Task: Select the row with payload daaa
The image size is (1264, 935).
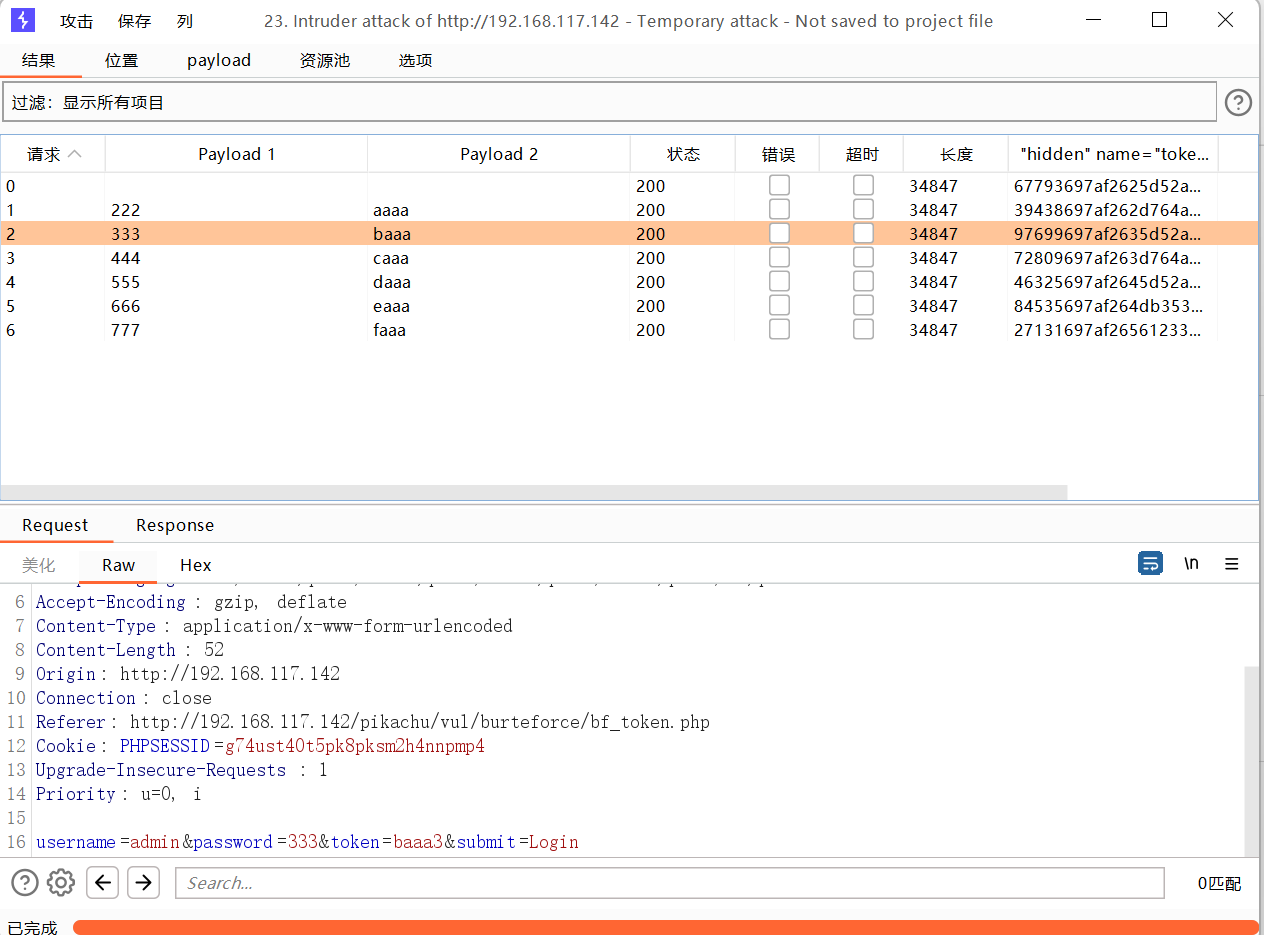Action: (629, 282)
